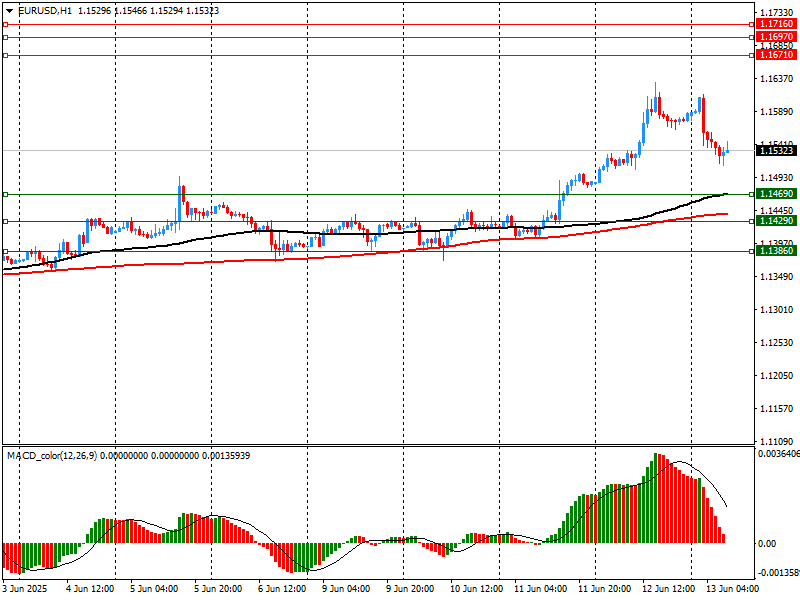Click the tallest green MACD histogram bar

[656, 498]
